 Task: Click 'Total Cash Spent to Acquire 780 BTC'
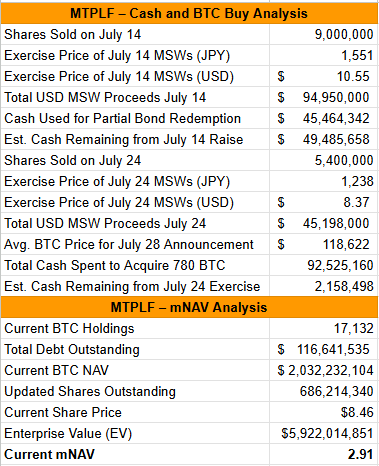[x=115, y=266]
